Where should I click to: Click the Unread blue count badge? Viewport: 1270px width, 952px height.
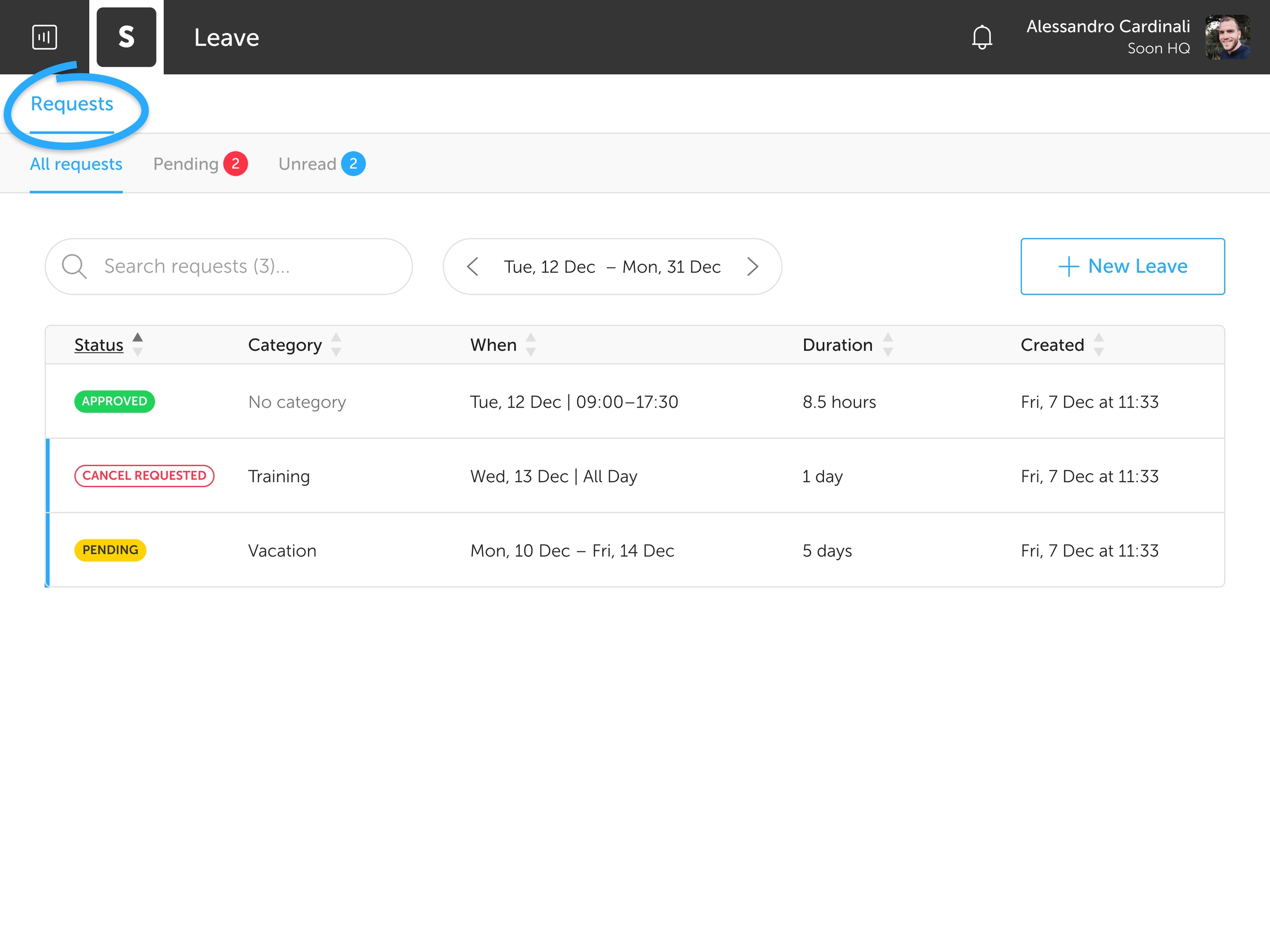[353, 164]
